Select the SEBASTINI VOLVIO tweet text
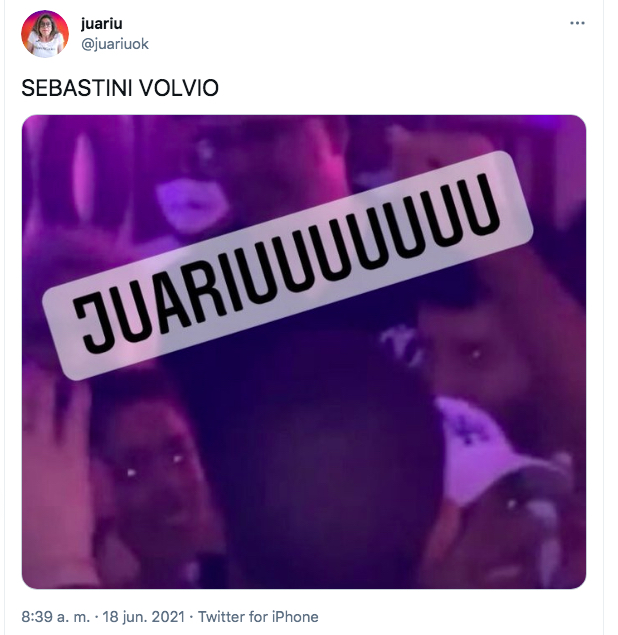Viewport: 618px width, 635px height. [120, 88]
